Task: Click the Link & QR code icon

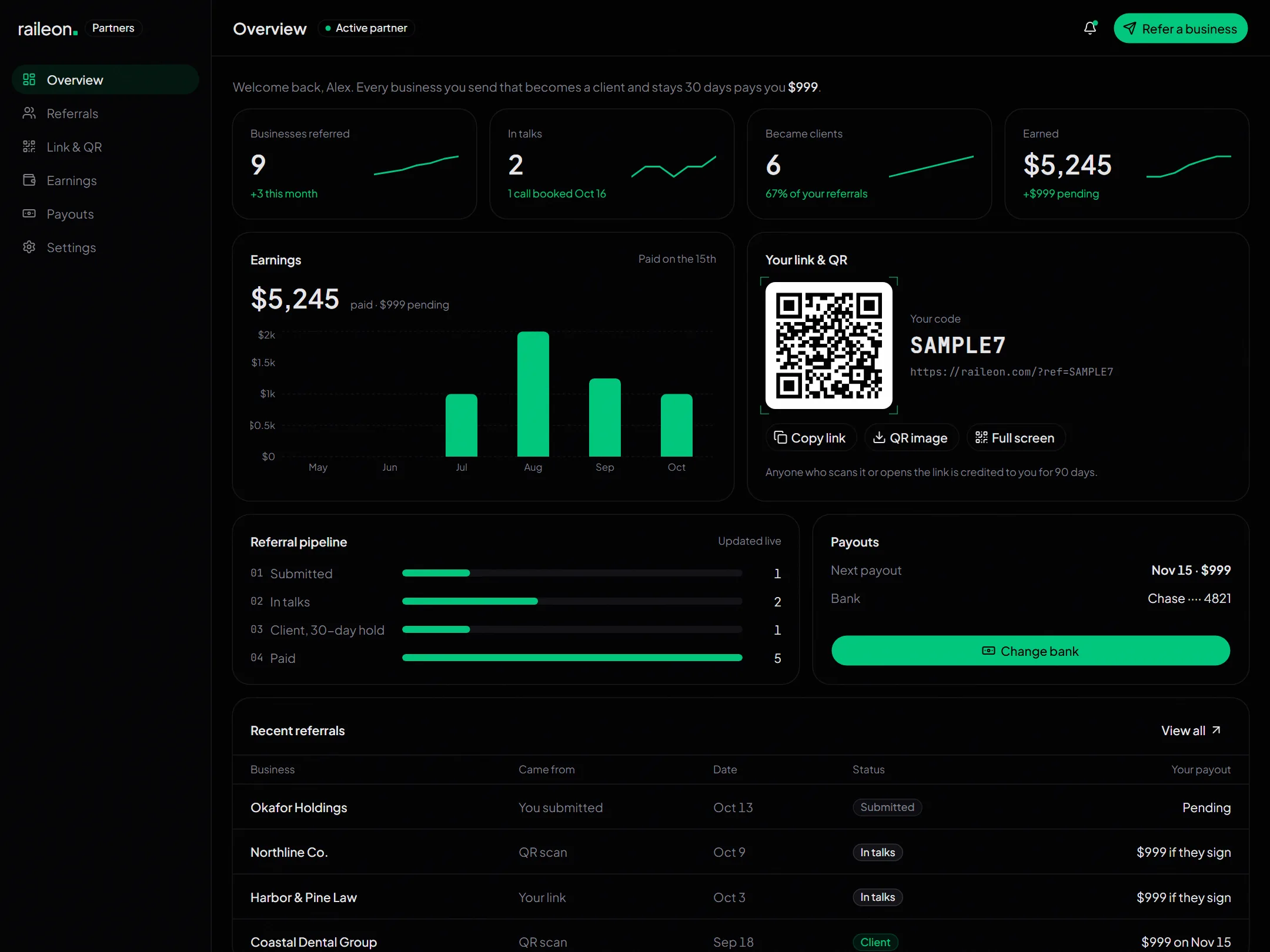Action: (x=29, y=146)
